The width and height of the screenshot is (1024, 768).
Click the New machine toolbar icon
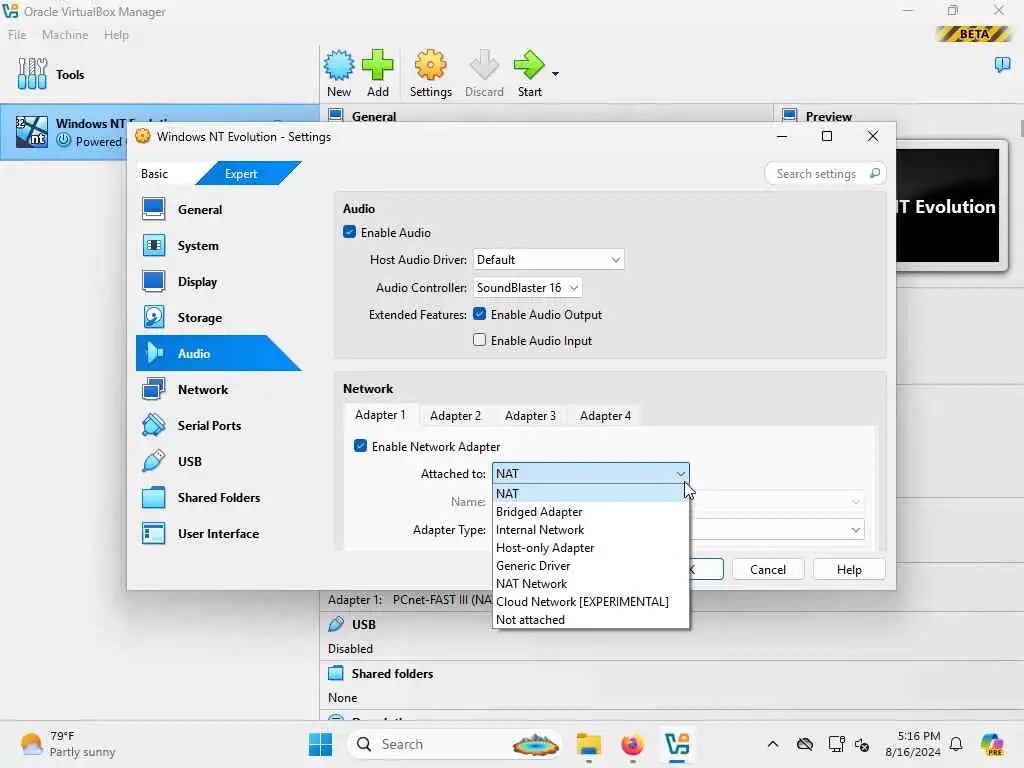click(338, 73)
